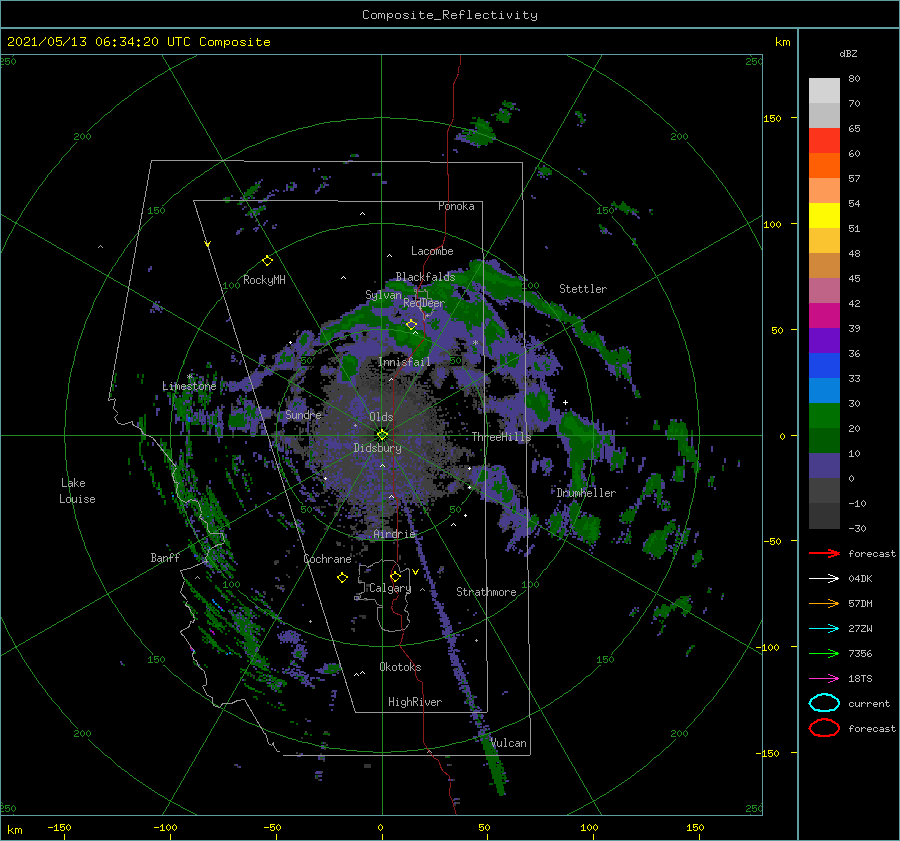The image size is (900, 841).
Task: Click the magenta 18TS arrow legend icon
Action: pyautogui.click(x=824, y=679)
